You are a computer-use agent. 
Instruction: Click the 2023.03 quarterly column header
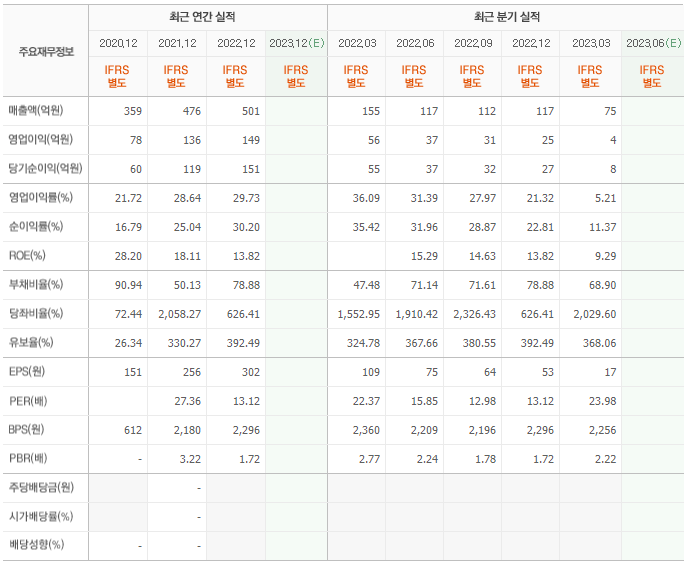click(591, 43)
